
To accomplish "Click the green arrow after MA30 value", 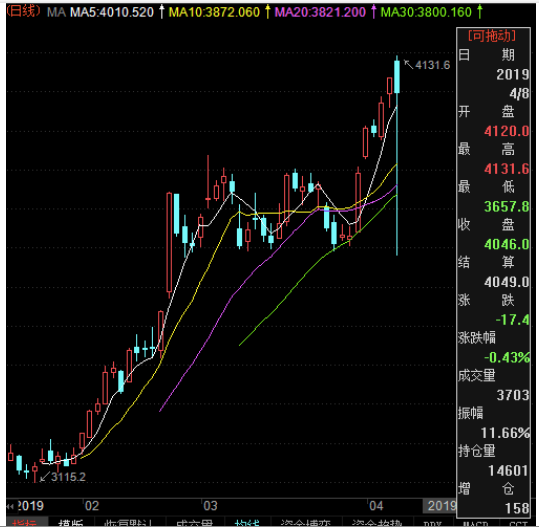I will (480, 12).
